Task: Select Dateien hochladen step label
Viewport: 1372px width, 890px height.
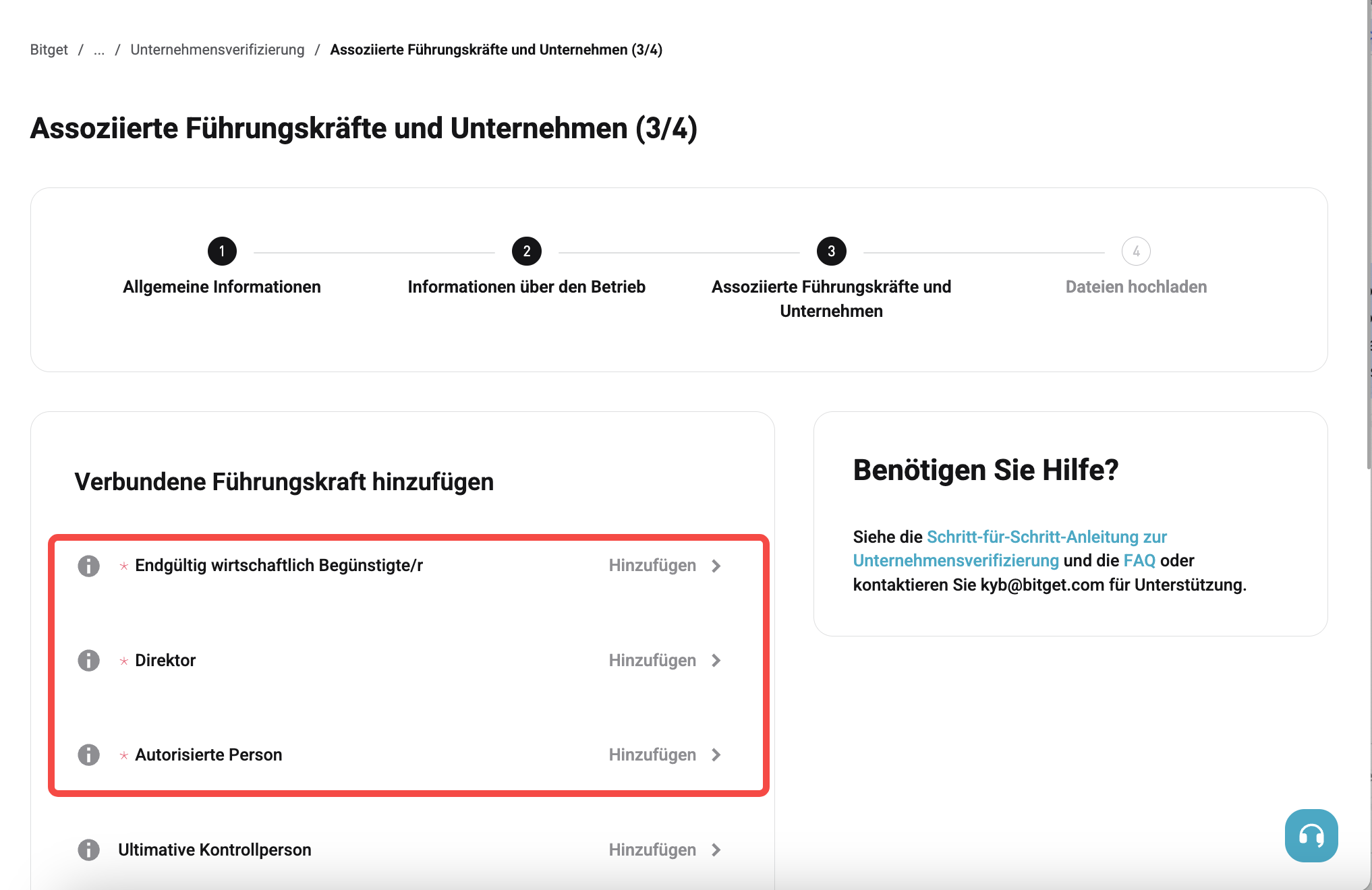Action: point(1136,287)
